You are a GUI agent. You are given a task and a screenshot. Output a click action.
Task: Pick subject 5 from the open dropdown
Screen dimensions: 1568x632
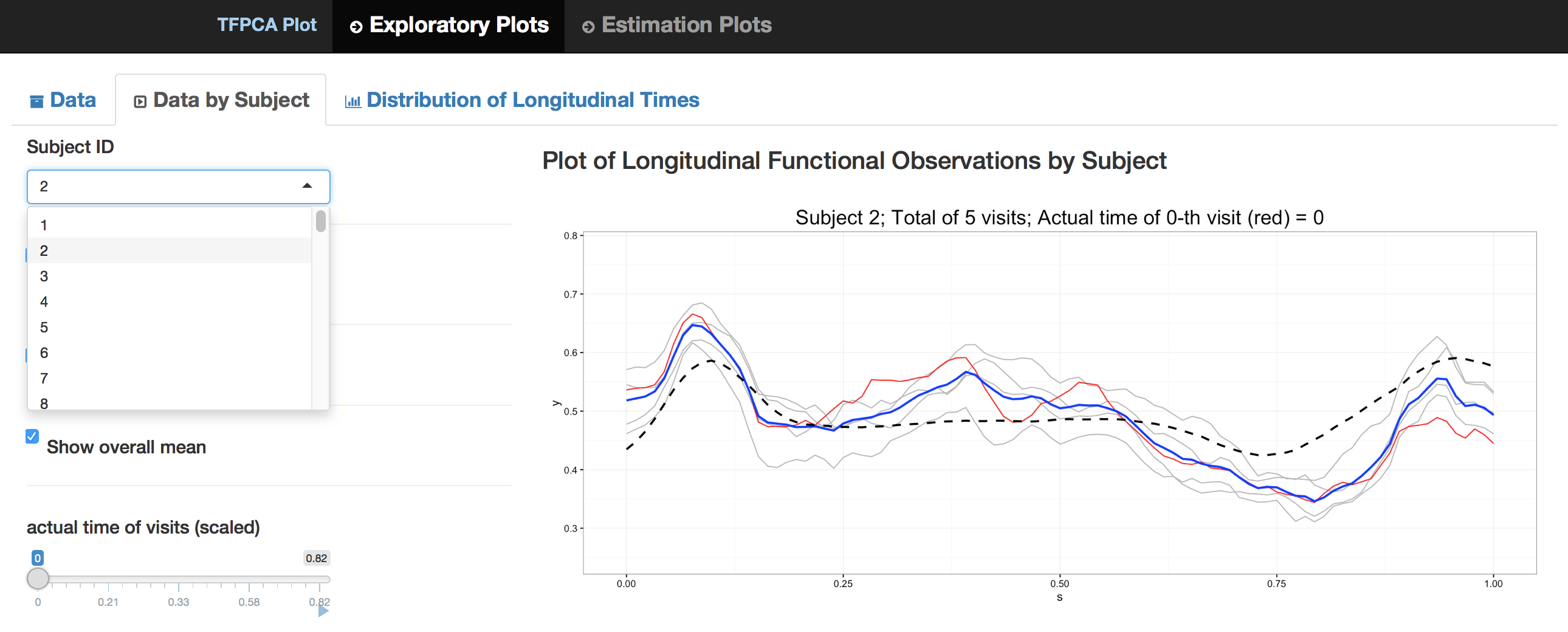pyautogui.click(x=44, y=328)
